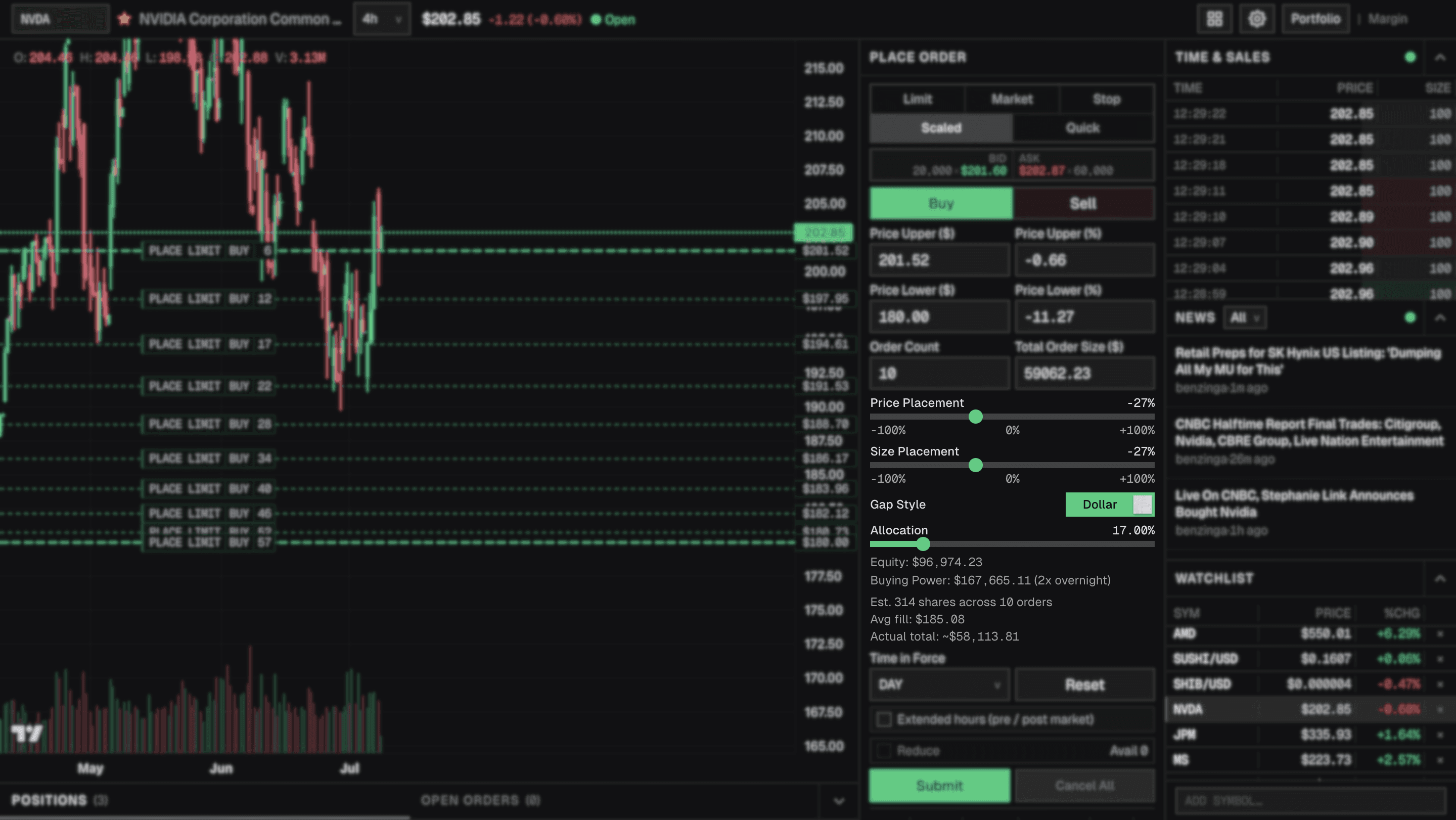1456x820 pixels.
Task: Expand the bottom Positions panel chevron
Action: click(x=839, y=801)
